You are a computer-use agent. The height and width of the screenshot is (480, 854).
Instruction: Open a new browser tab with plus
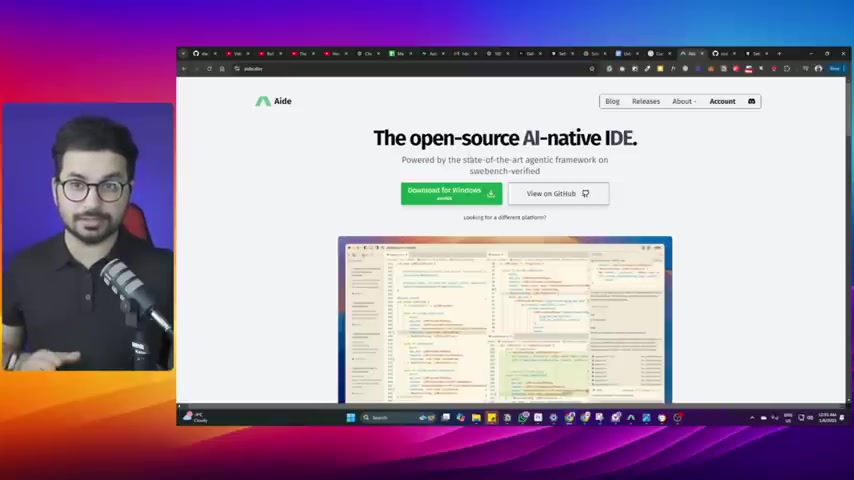(x=779, y=53)
